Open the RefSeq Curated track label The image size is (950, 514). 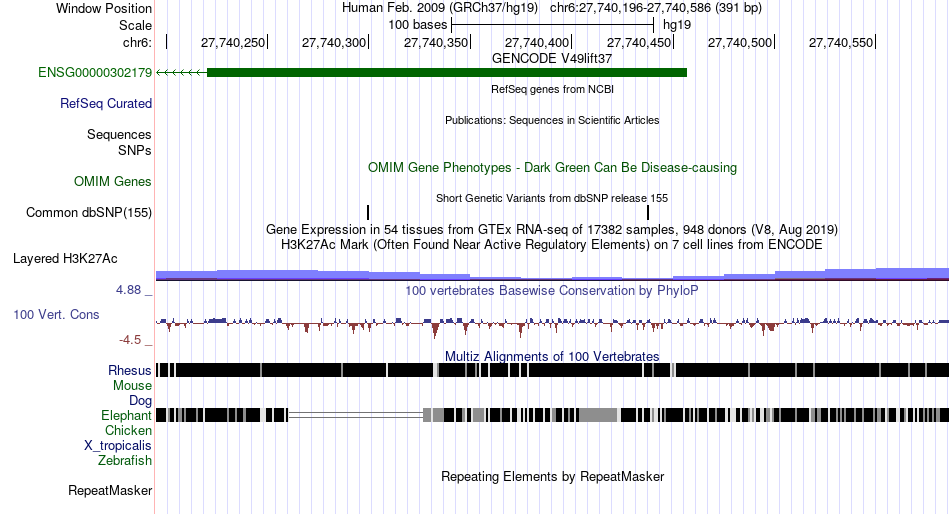[105, 104]
